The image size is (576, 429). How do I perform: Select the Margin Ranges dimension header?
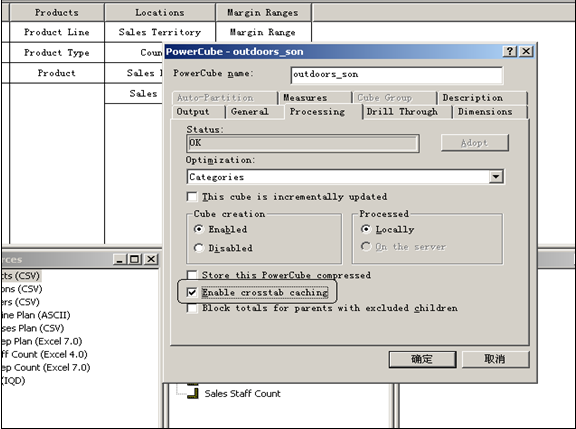coord(263,12)
